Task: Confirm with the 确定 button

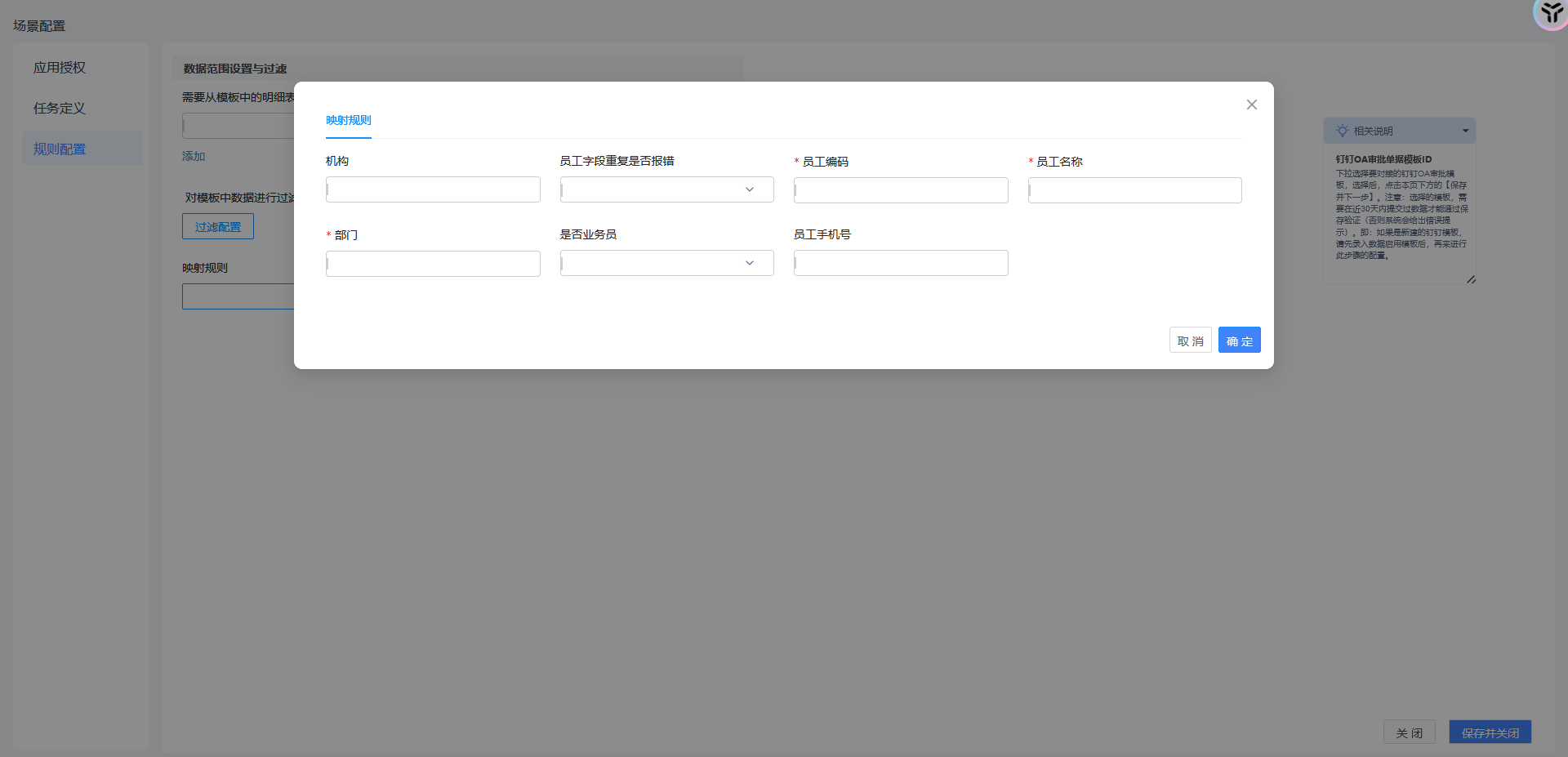Action: tap(1239, 340)
